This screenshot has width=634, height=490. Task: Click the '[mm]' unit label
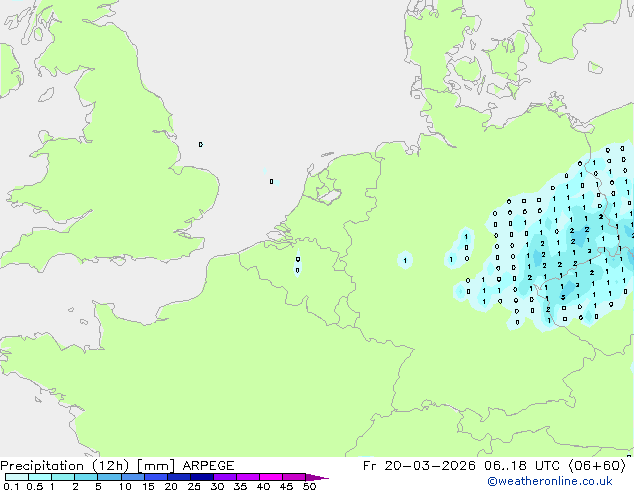click(x=156, y=466)
